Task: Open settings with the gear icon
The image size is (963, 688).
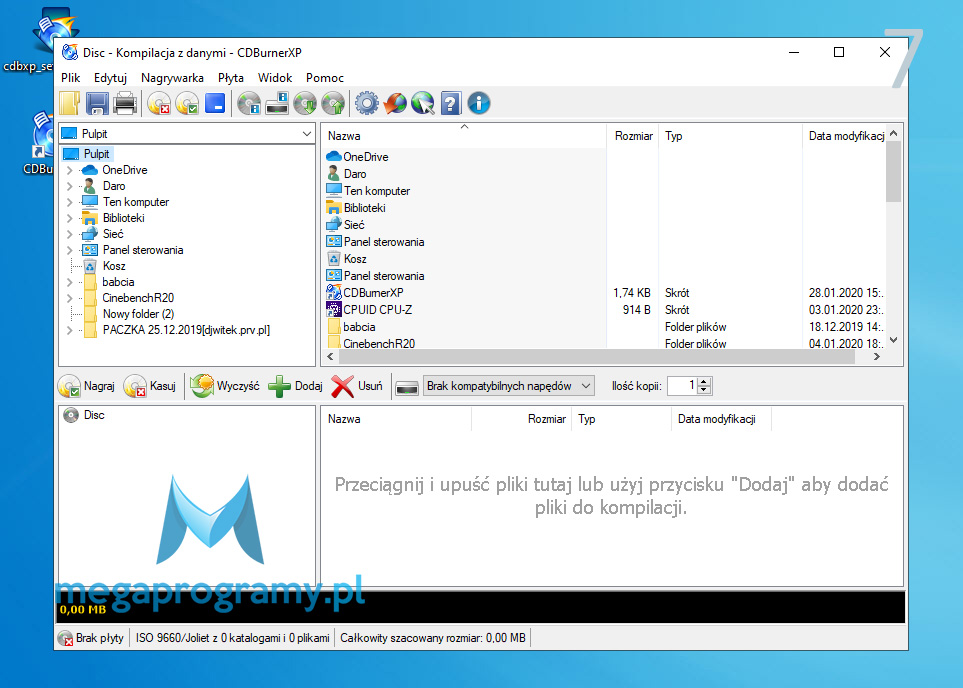Action: [x=367, y=103]
